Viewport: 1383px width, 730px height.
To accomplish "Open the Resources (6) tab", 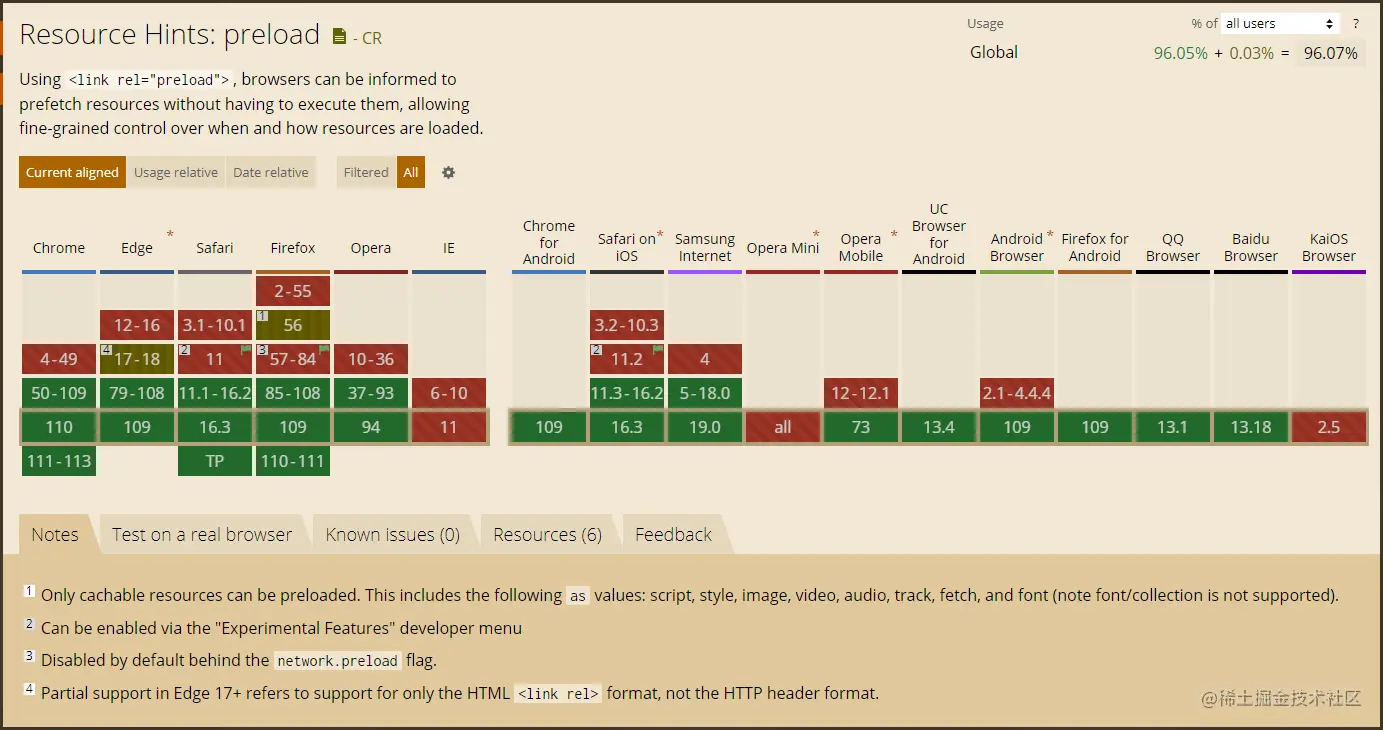I will coord(547,535).
